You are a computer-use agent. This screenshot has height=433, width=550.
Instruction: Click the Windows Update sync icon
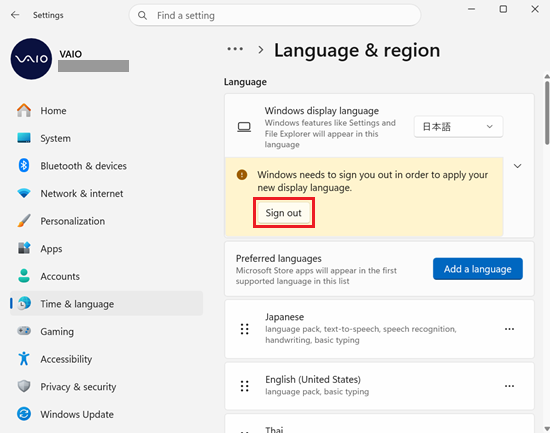[x=24, y=414]
